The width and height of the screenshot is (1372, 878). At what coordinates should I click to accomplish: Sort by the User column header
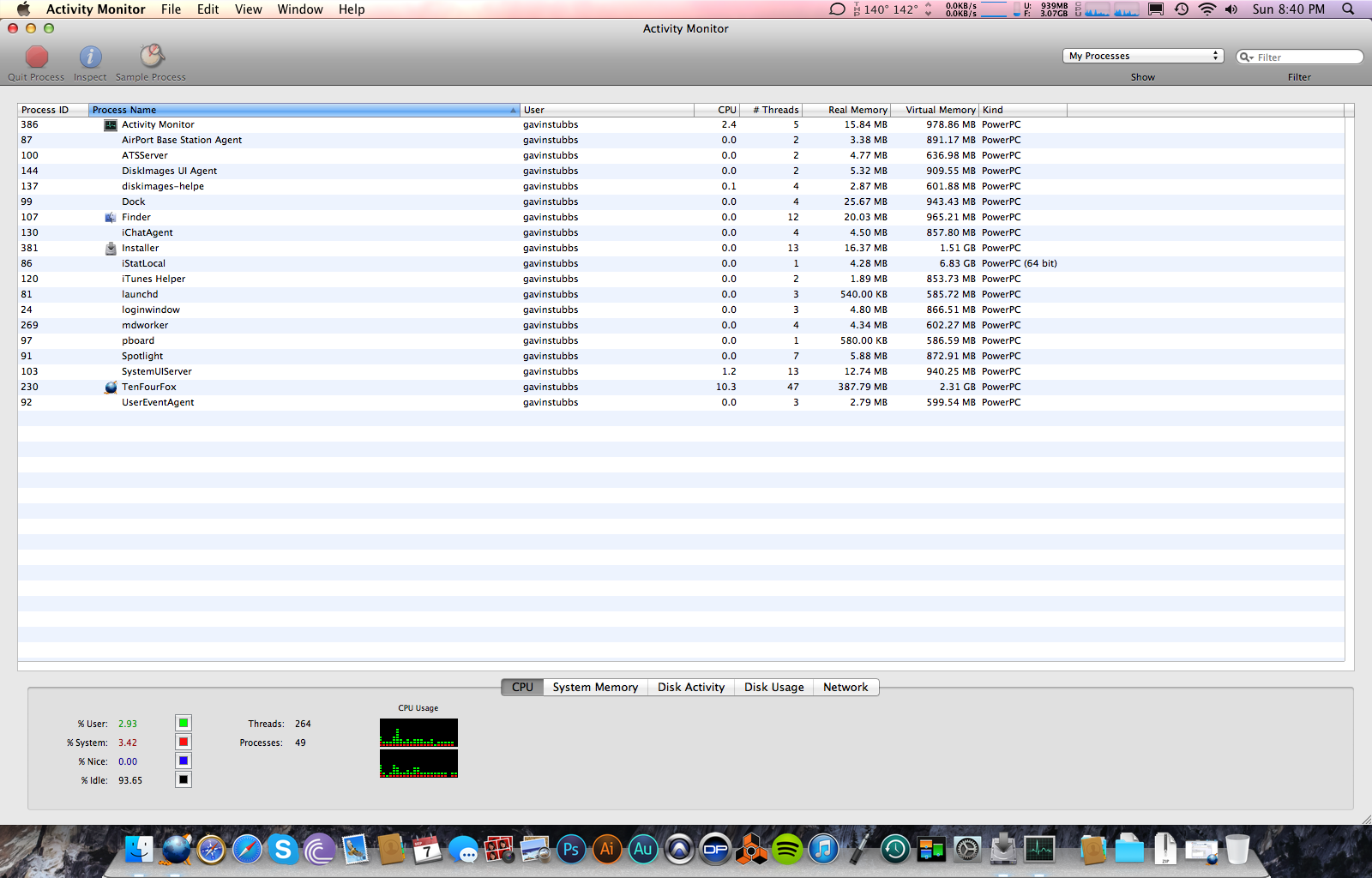point(607,110)
